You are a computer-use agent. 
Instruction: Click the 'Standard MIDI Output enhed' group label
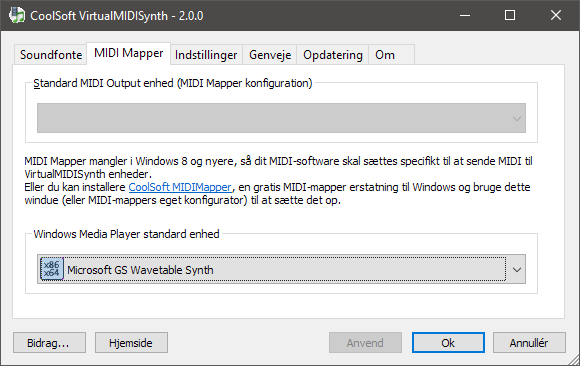pos(172,83)
